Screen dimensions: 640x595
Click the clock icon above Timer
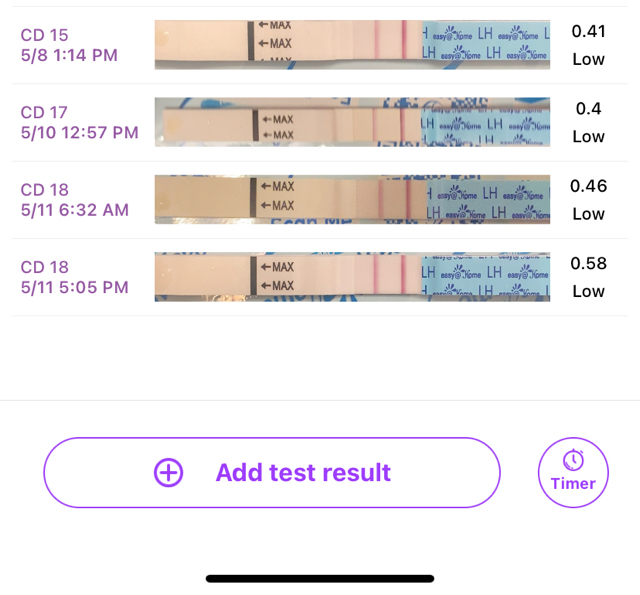[x=573, y=460]
